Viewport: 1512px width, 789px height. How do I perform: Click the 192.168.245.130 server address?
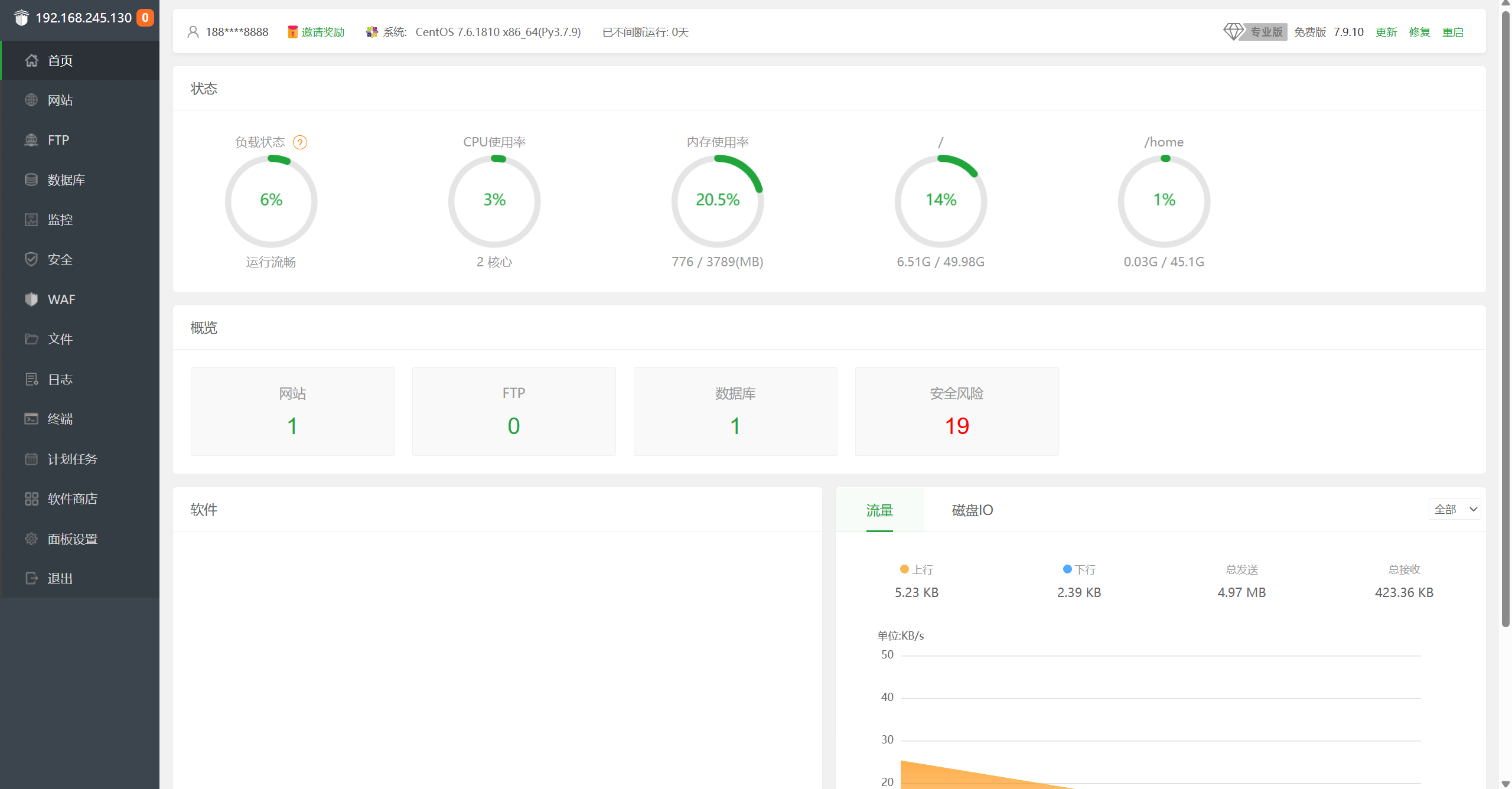[84, 18]
